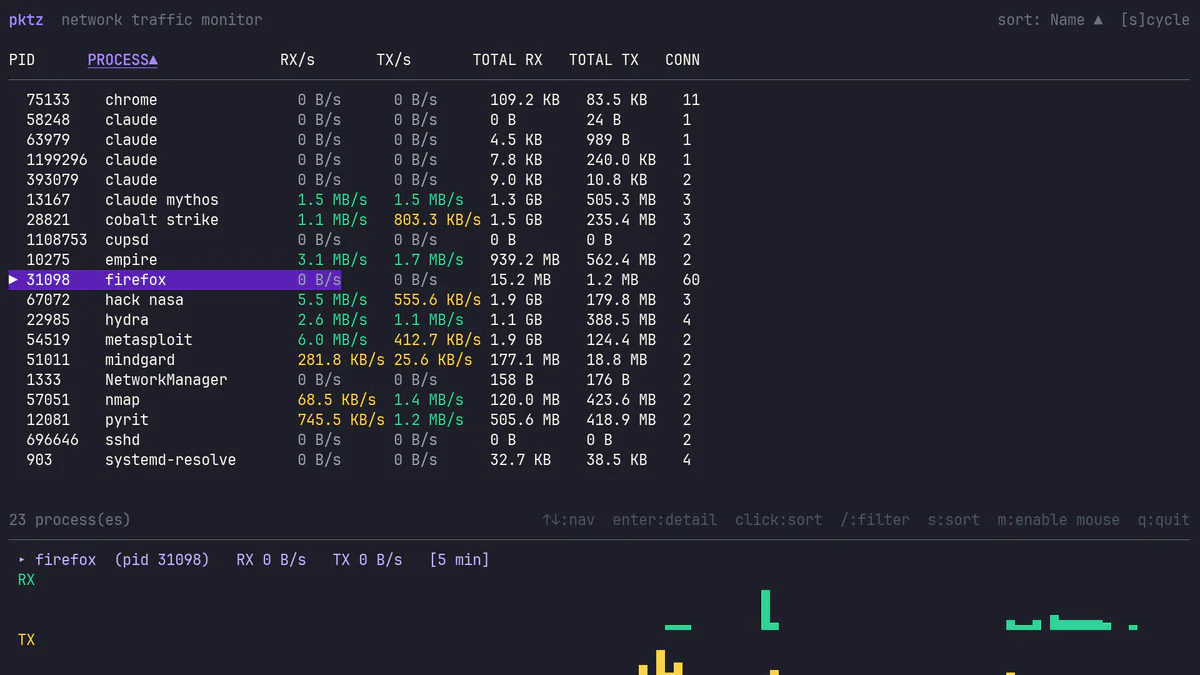1200x675 pixels.
Task: Select the nmap process row
Action: click(x=124, y=400)
